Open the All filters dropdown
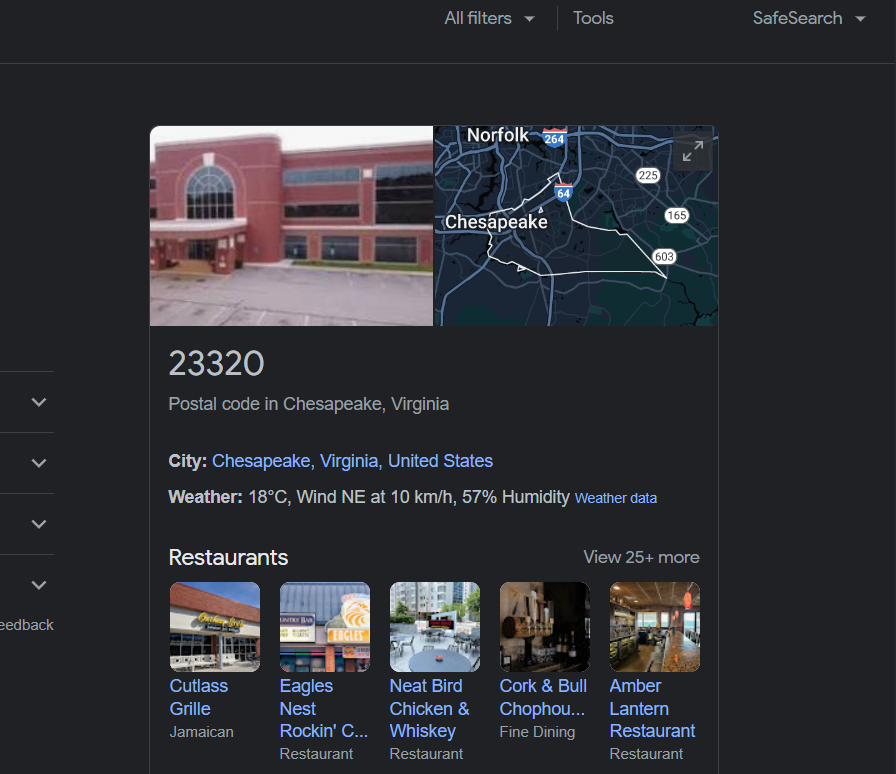The image size is (896, 774). [490, 18]
